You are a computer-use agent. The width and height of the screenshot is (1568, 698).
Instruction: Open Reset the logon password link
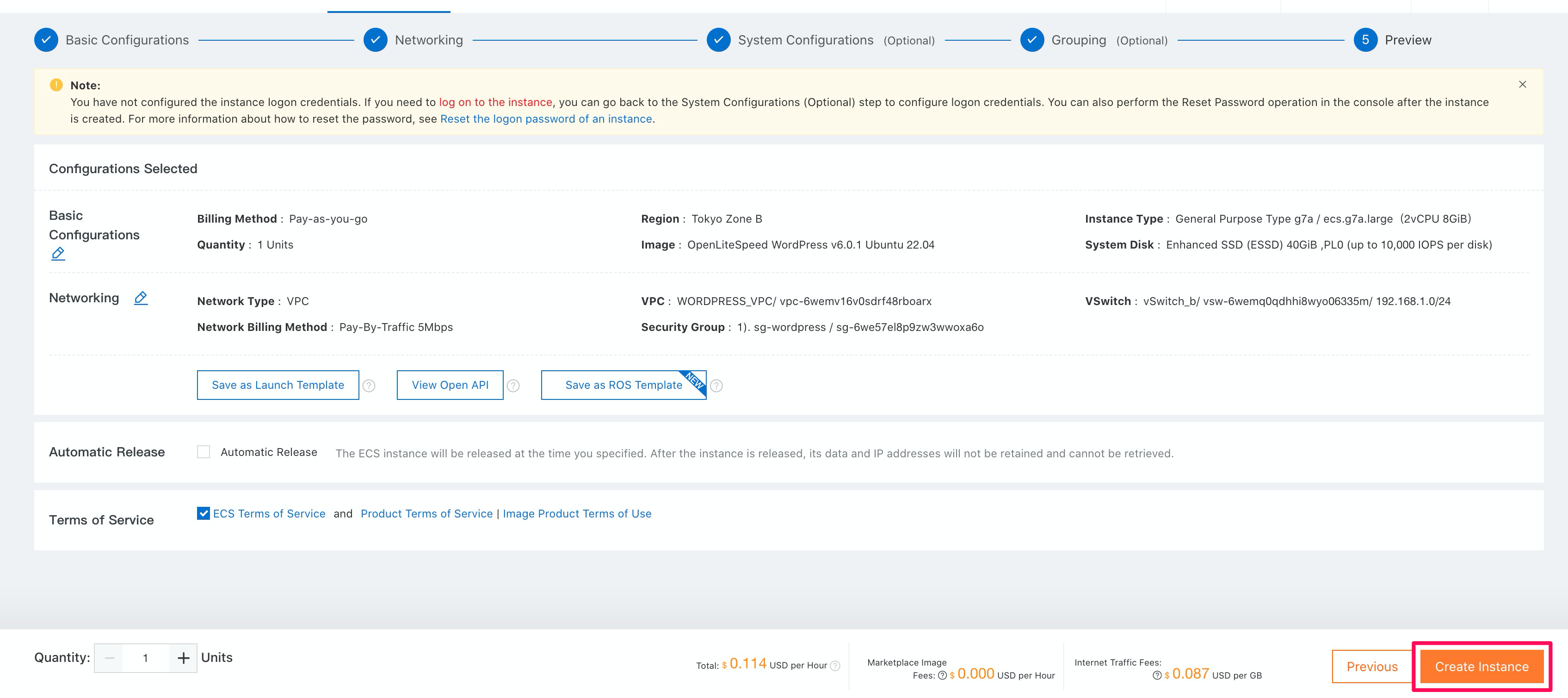pos(545,119)
